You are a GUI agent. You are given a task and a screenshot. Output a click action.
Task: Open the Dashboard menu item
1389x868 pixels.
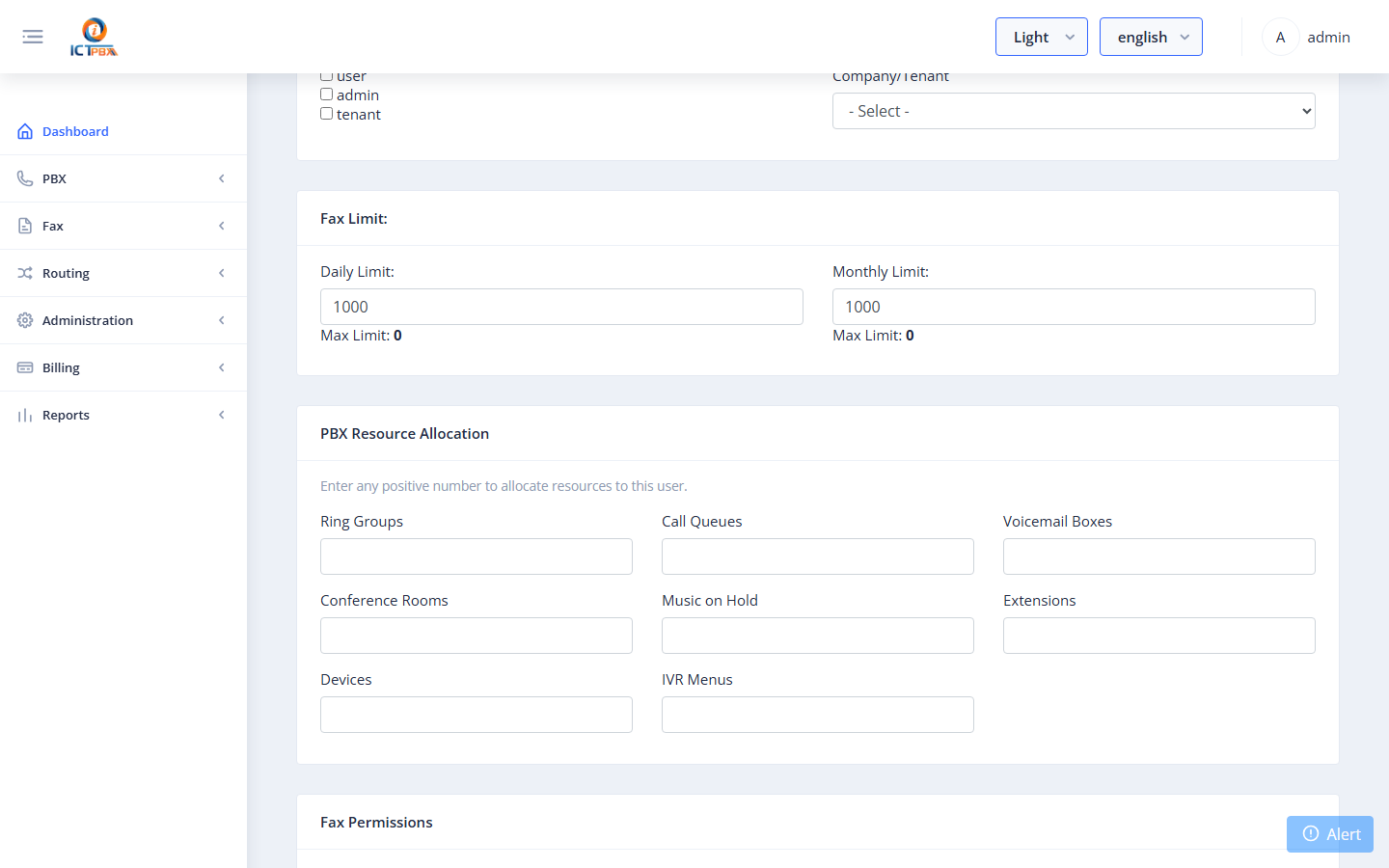click(123, 131)
